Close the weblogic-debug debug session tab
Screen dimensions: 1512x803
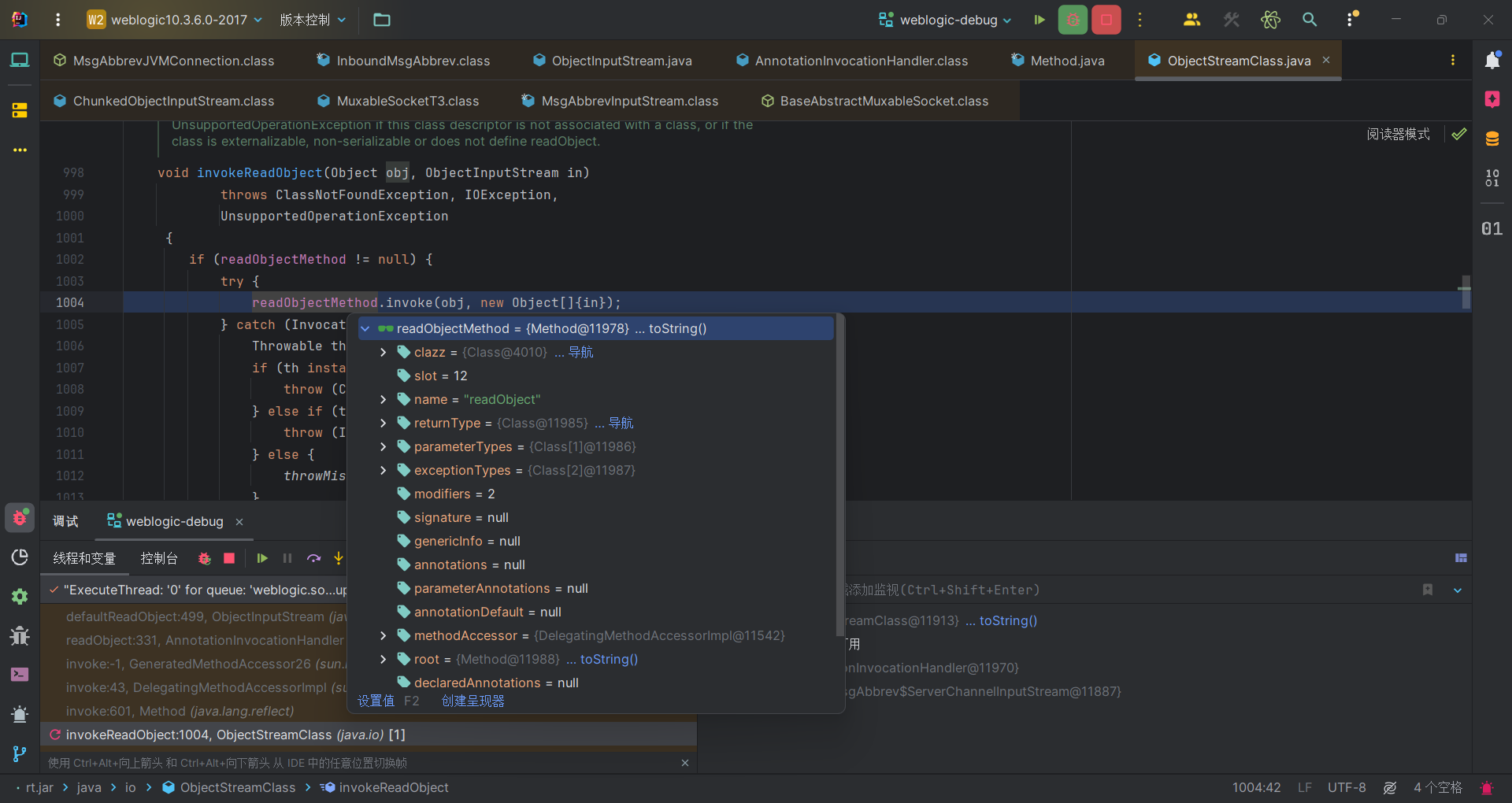(239, 522)
